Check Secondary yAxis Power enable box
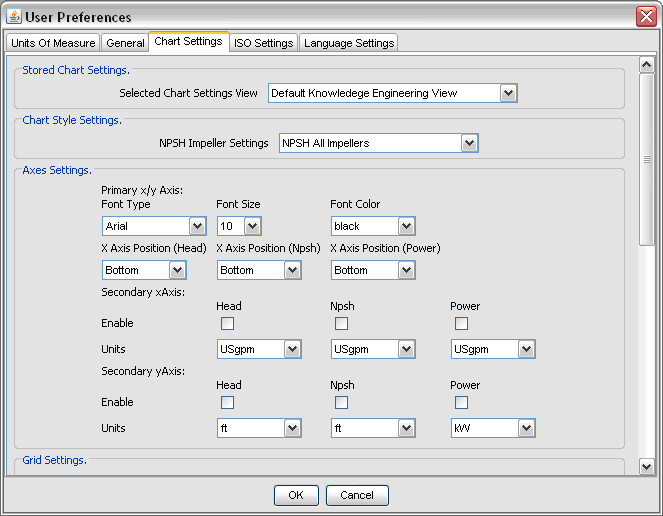Image resolution: width=663 pixels, height=516 pixels. (461, 402)
